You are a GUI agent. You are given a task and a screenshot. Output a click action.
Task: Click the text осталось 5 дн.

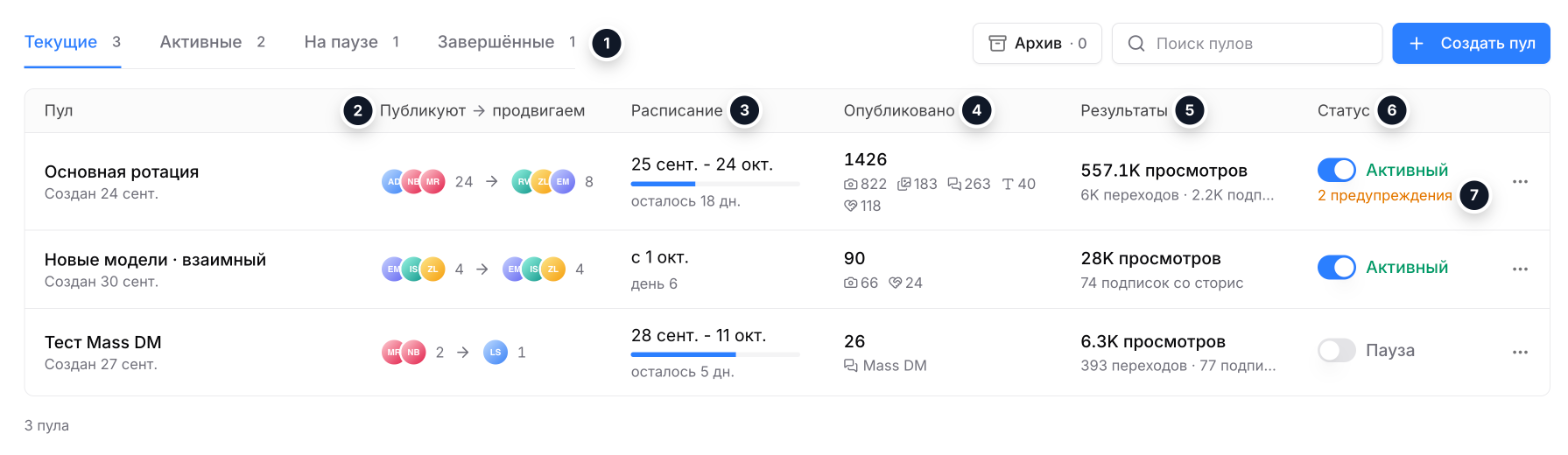682,372
